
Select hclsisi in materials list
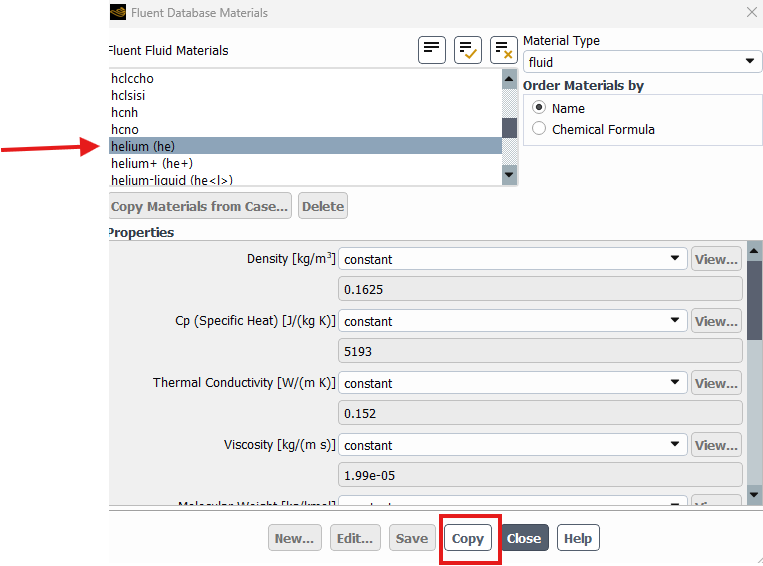pyautogui.click(x=305, y=95)
